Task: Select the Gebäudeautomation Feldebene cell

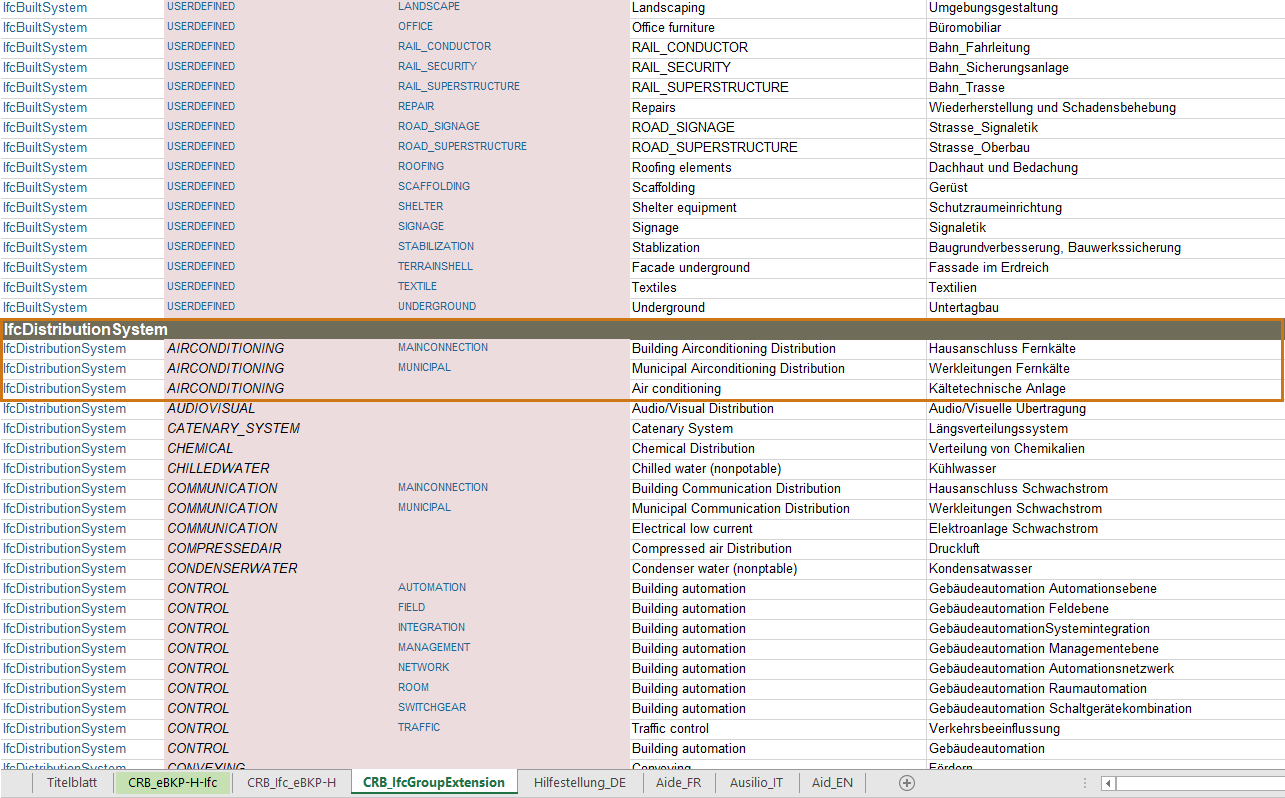Action: pos(1105,608)
